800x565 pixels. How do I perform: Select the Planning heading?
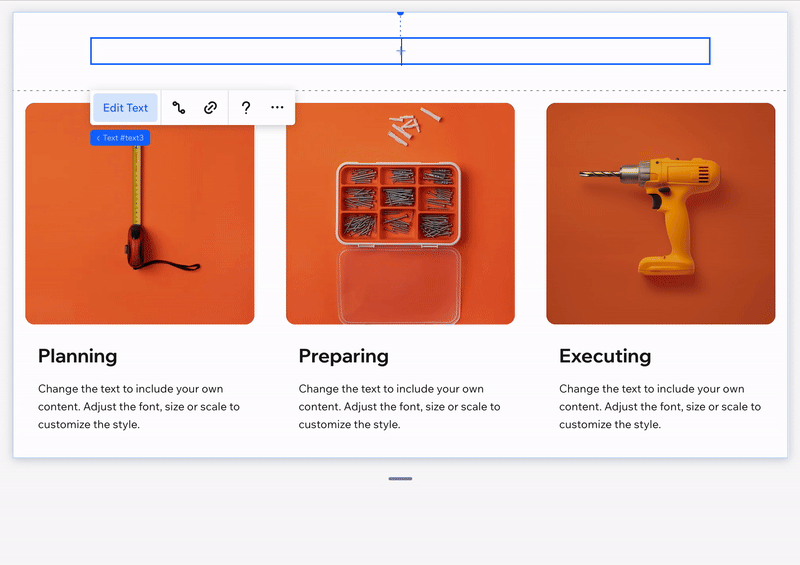tap(78, 356)
